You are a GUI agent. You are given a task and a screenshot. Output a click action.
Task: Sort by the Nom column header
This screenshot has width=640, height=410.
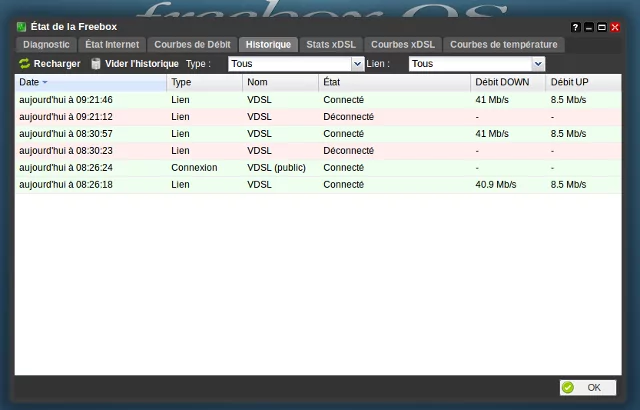click(280, 82)
